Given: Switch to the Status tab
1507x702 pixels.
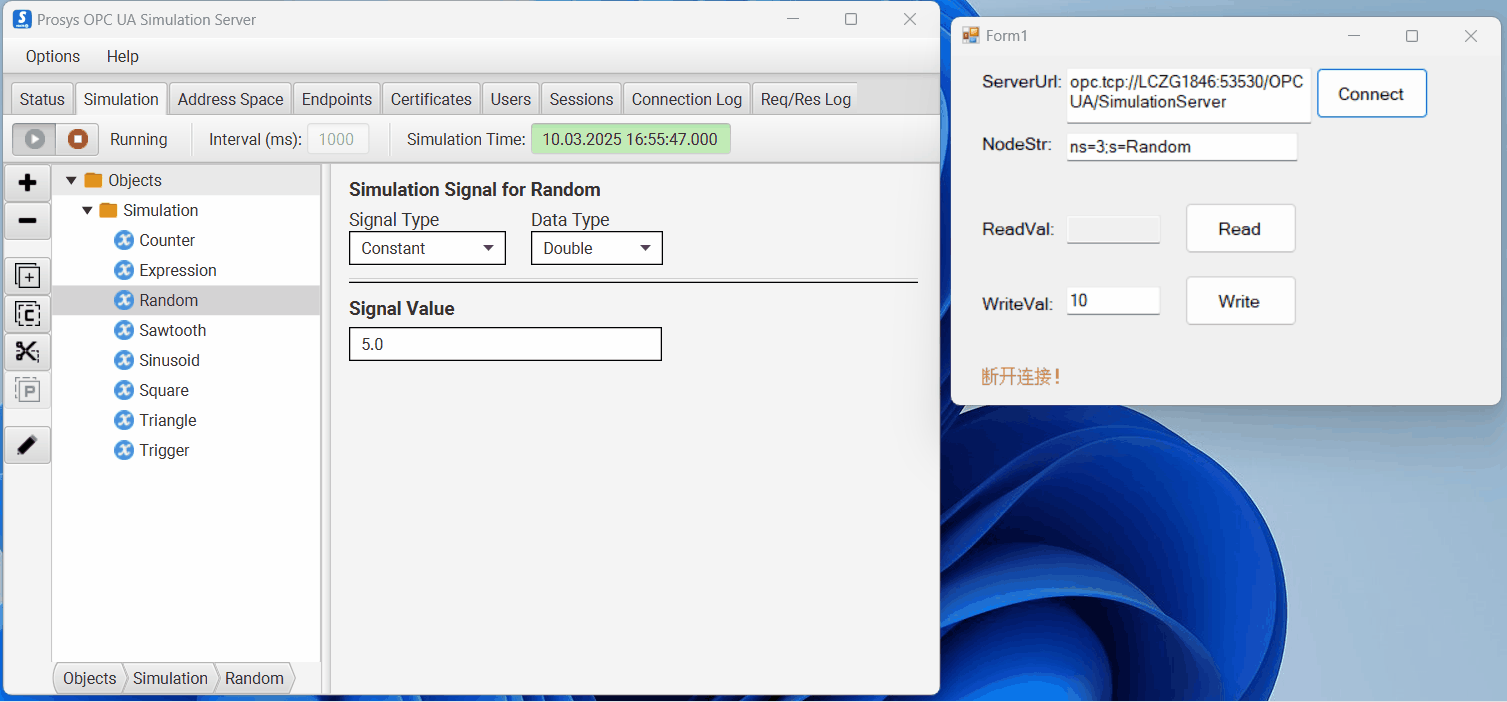Looking at the screenshot, I should [42, 99].
